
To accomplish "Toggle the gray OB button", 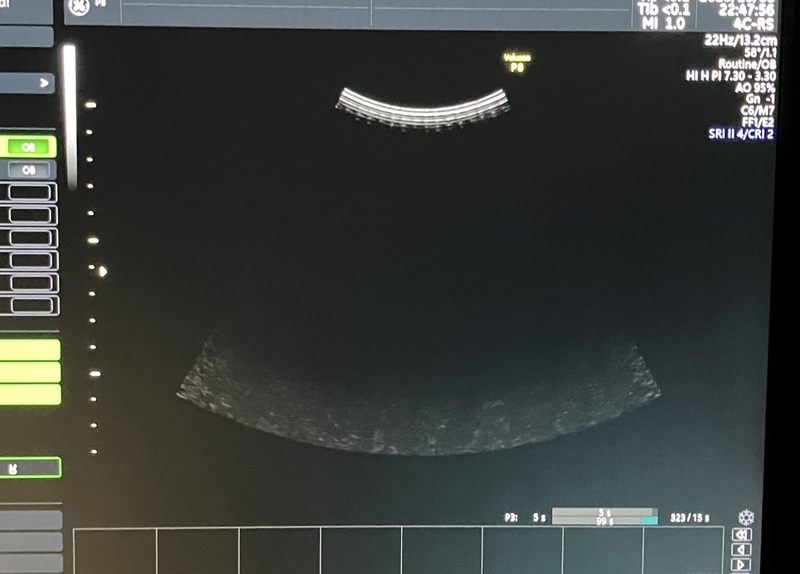I will [29, 170].
